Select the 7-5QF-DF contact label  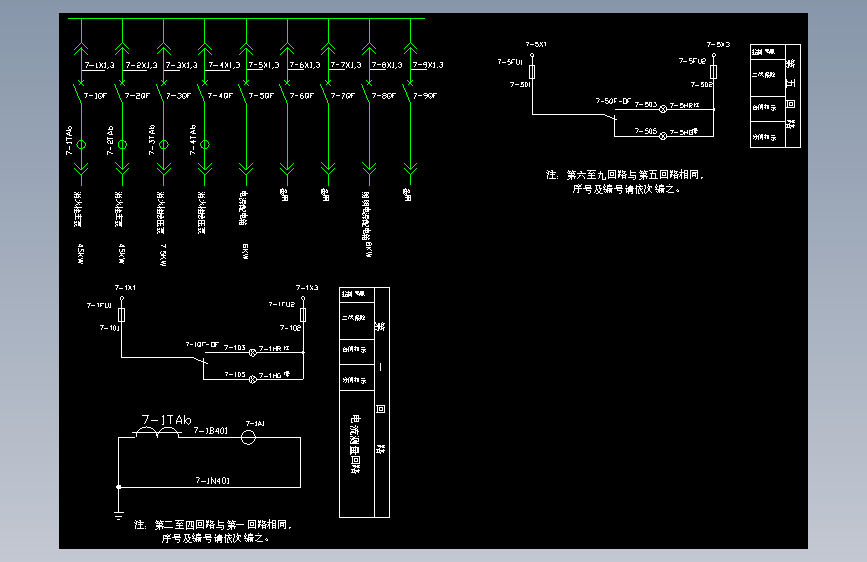613,101
